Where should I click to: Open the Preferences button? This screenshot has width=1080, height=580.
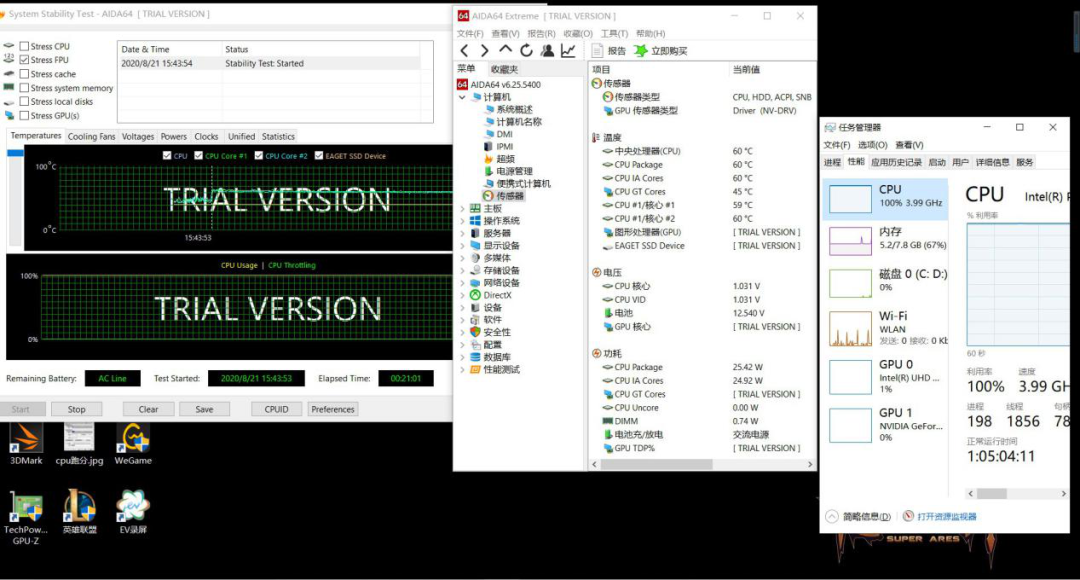(333, 409)
